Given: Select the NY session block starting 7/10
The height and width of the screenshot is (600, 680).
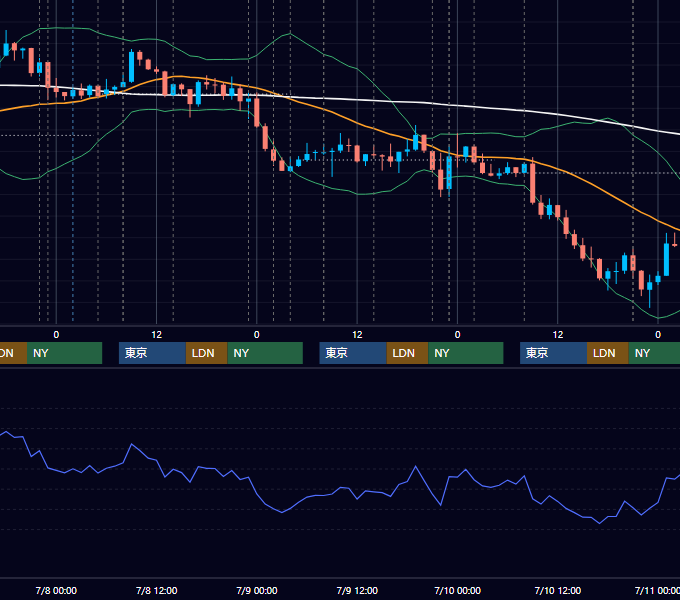Looking at the screenshot, I should click(x=654, y=353).
